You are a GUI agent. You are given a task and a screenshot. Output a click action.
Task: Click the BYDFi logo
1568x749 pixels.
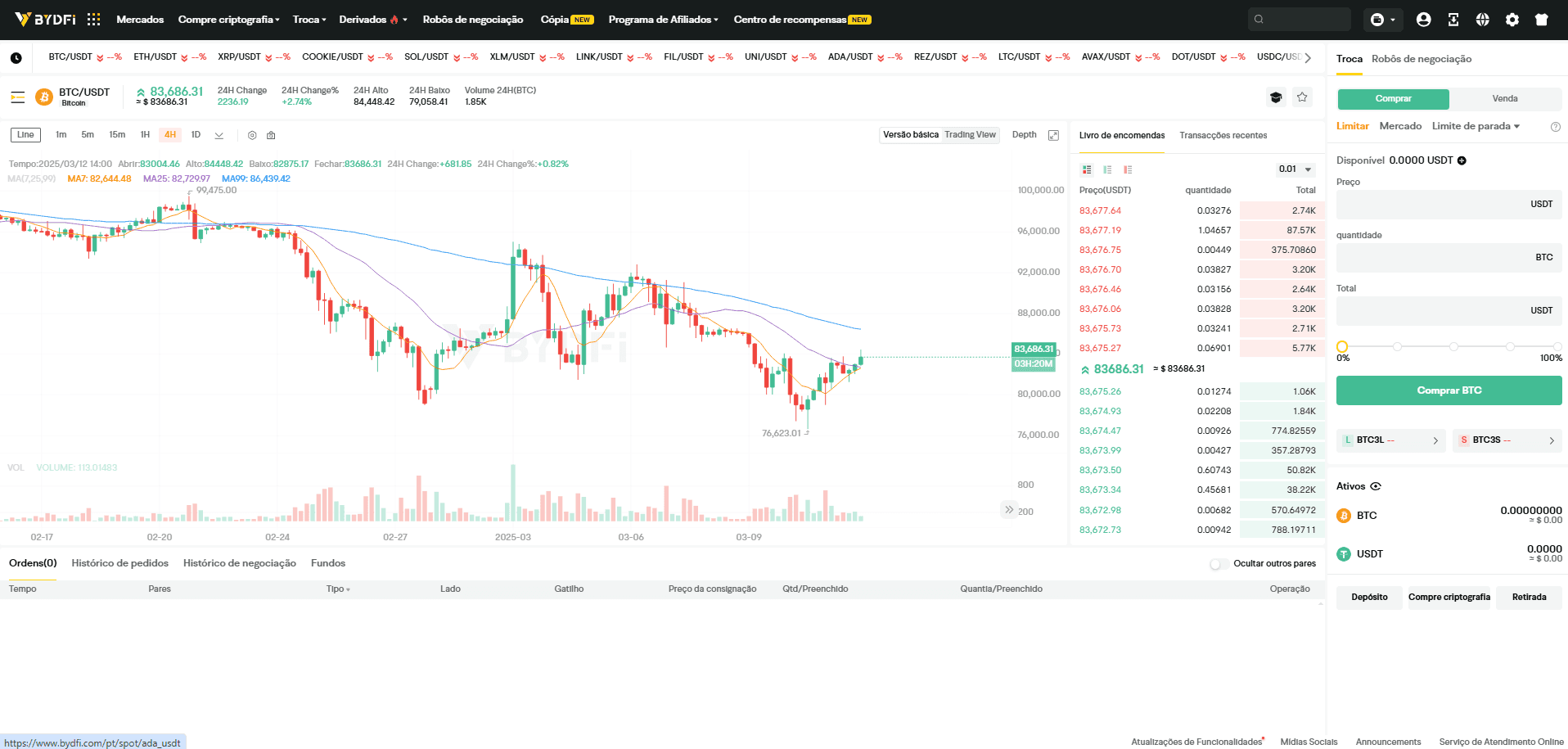45,19
